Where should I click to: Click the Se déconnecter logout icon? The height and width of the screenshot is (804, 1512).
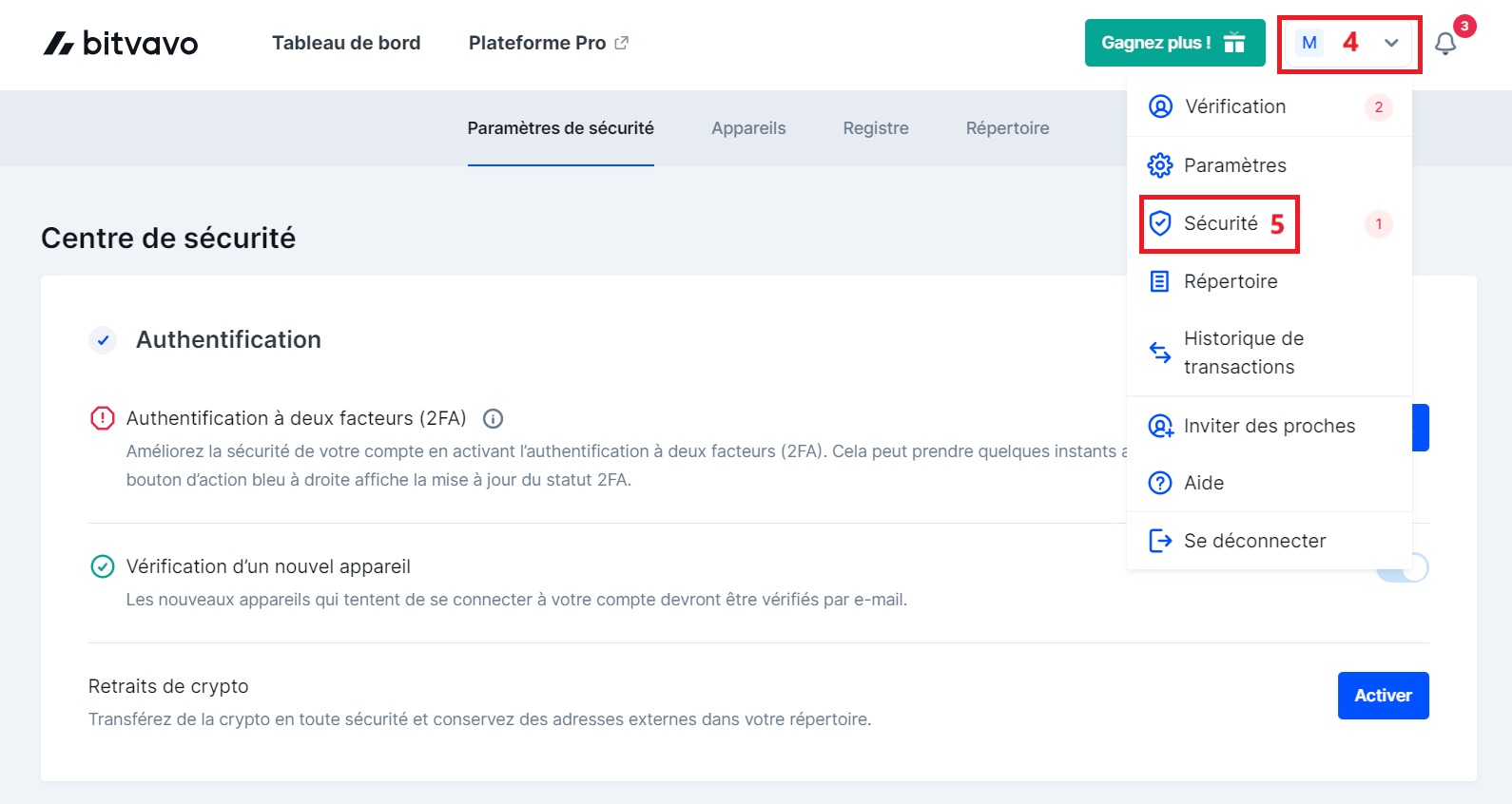coord(1160,541)
